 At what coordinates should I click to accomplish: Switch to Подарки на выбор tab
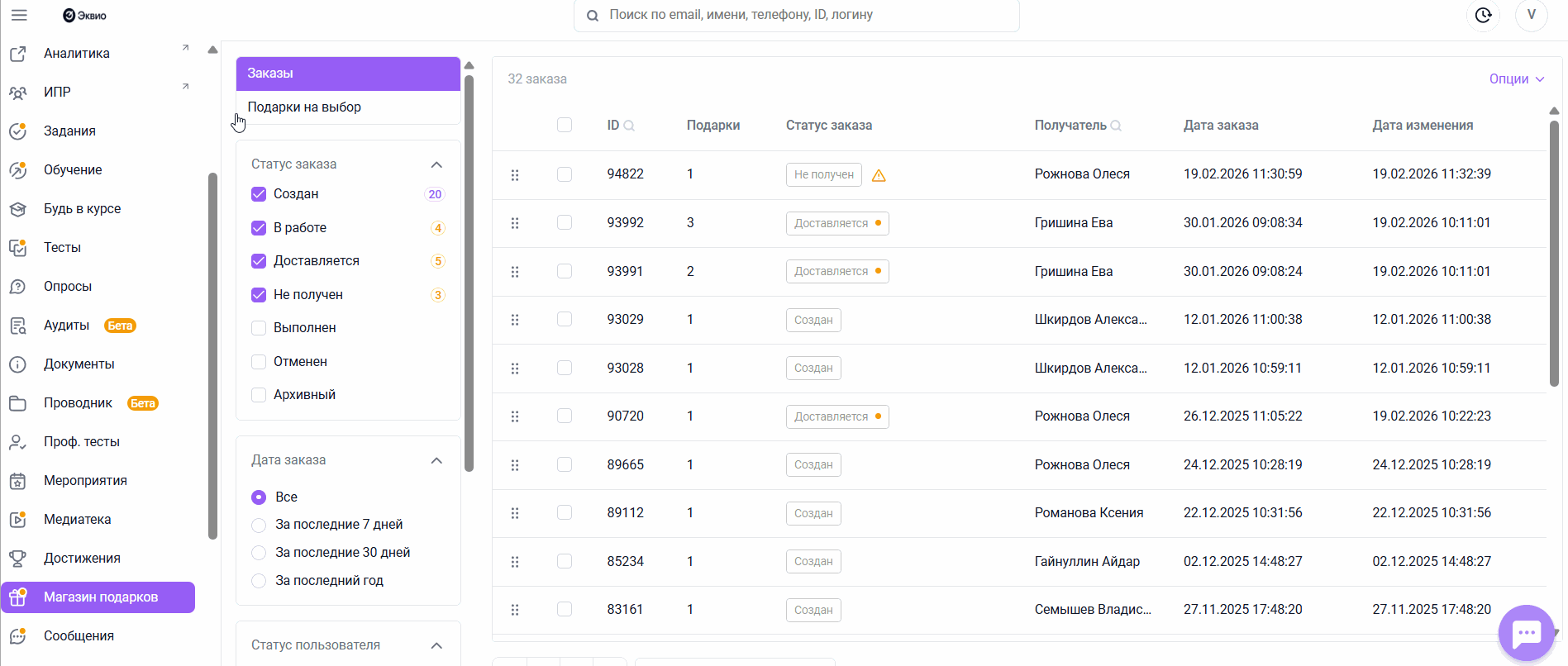point(304,107)
